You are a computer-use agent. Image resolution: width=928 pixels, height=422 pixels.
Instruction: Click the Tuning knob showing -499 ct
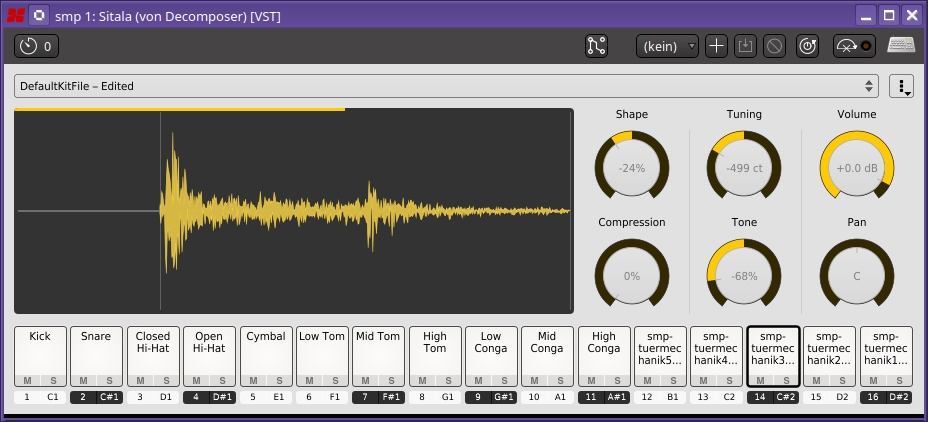pyautogui.click(x=744, y=168)
